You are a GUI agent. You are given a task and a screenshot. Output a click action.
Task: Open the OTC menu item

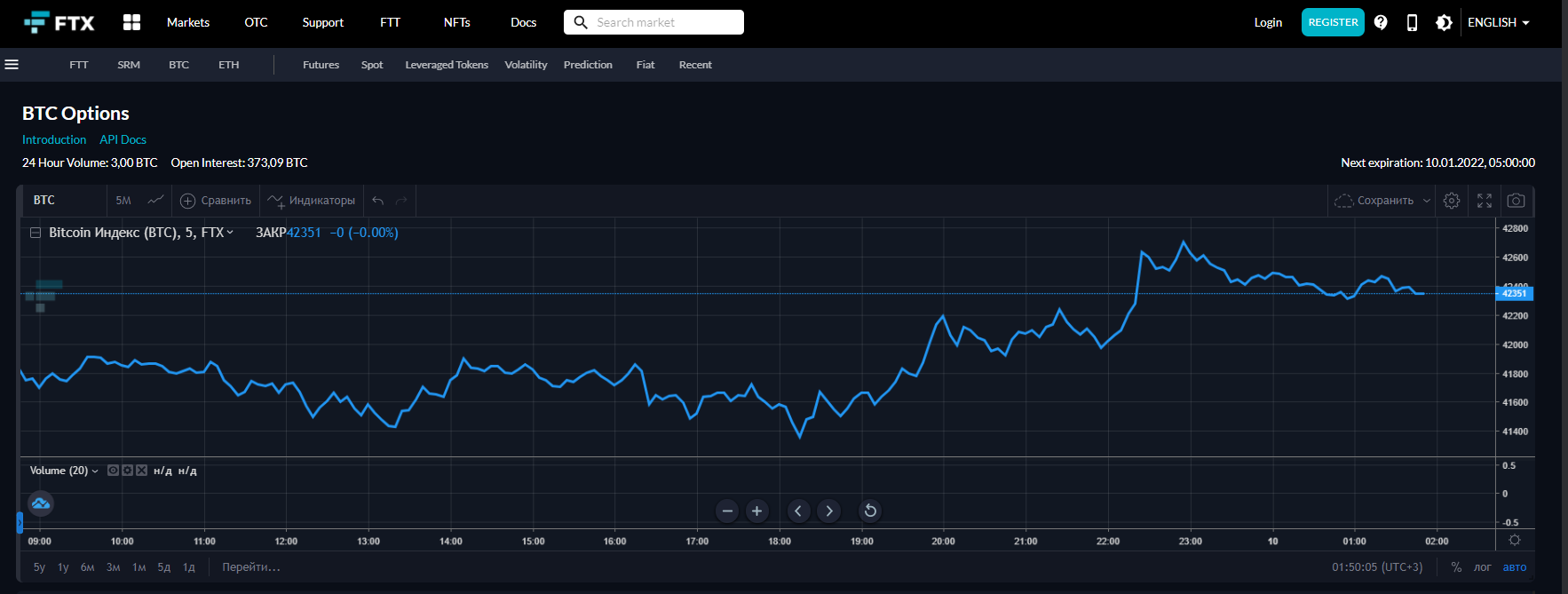click(256, 22)
